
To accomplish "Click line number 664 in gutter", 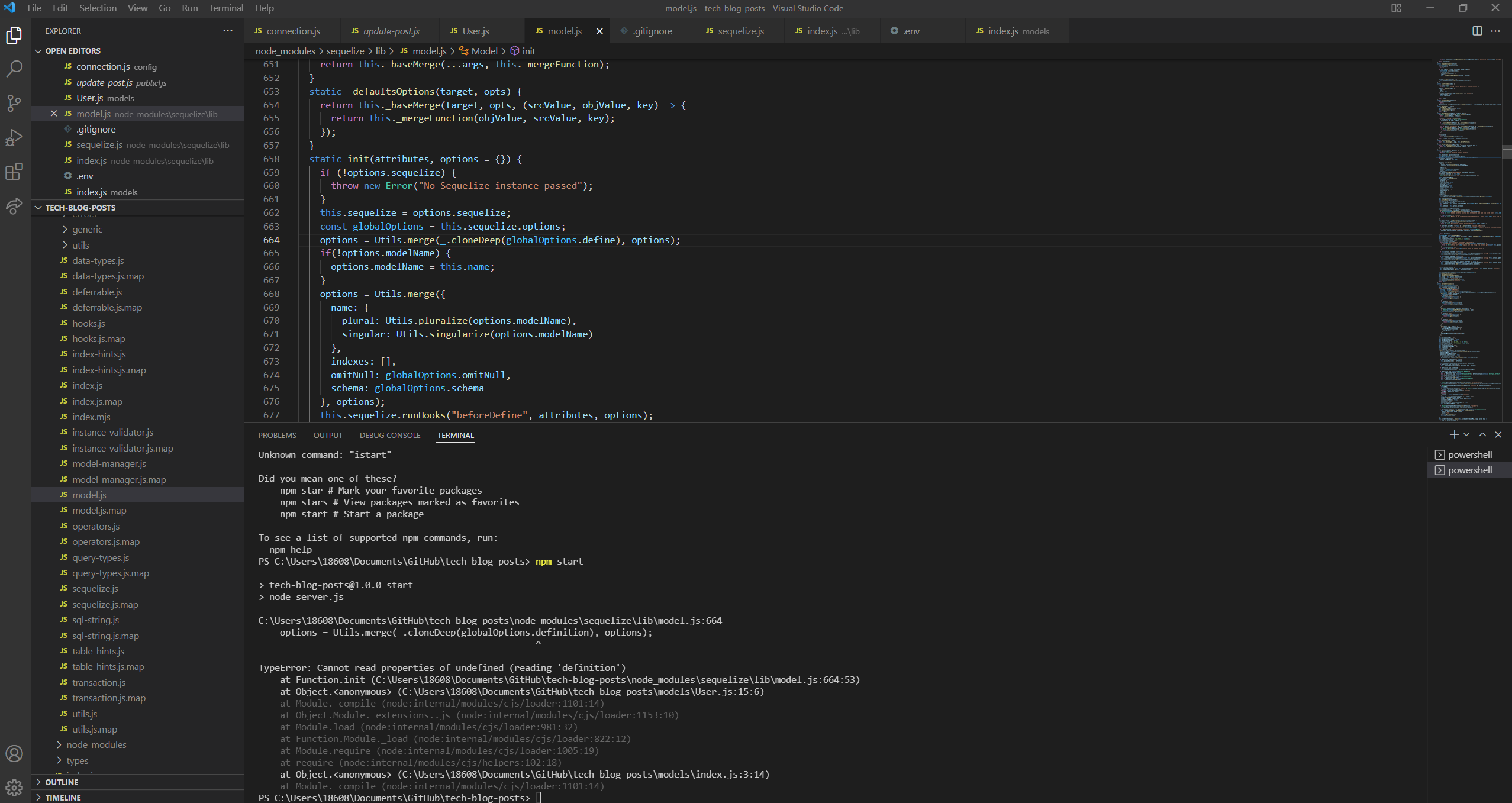I will (x=271, y=240).
